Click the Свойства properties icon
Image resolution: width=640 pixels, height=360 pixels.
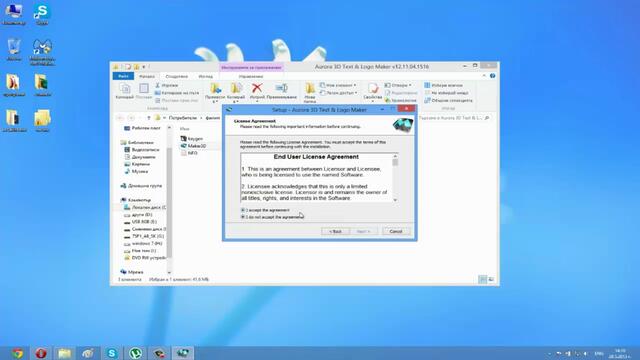pyautogui.click(x=373, y=92)
